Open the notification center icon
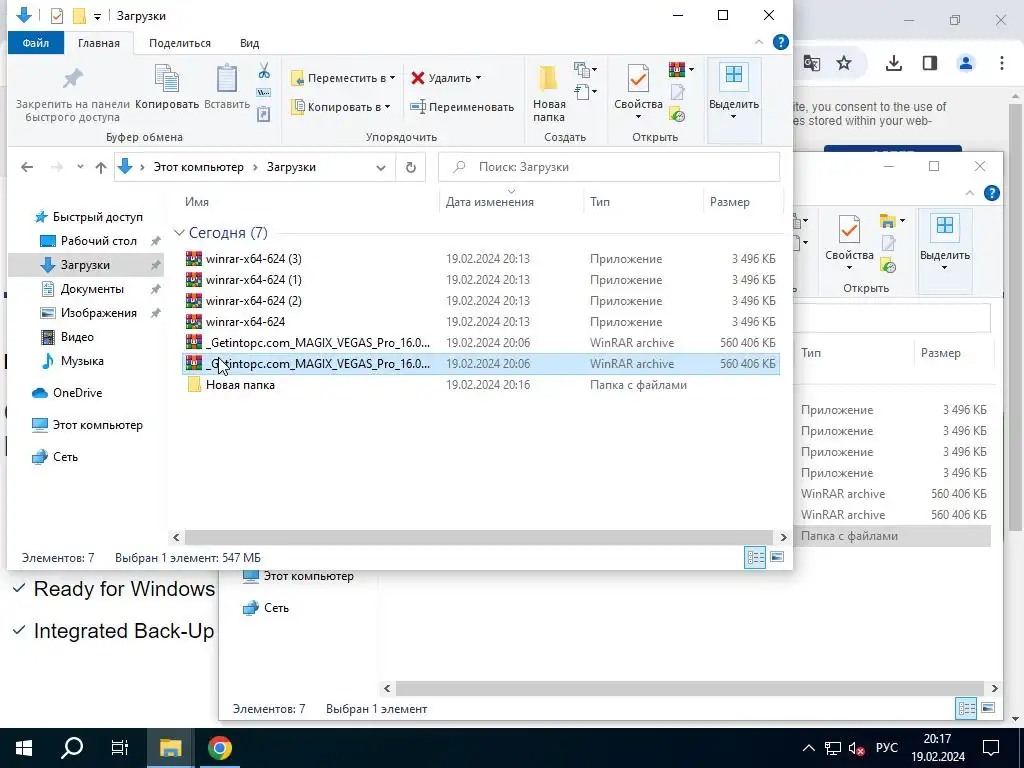1024x768 pixels. [x=991, y=748]
